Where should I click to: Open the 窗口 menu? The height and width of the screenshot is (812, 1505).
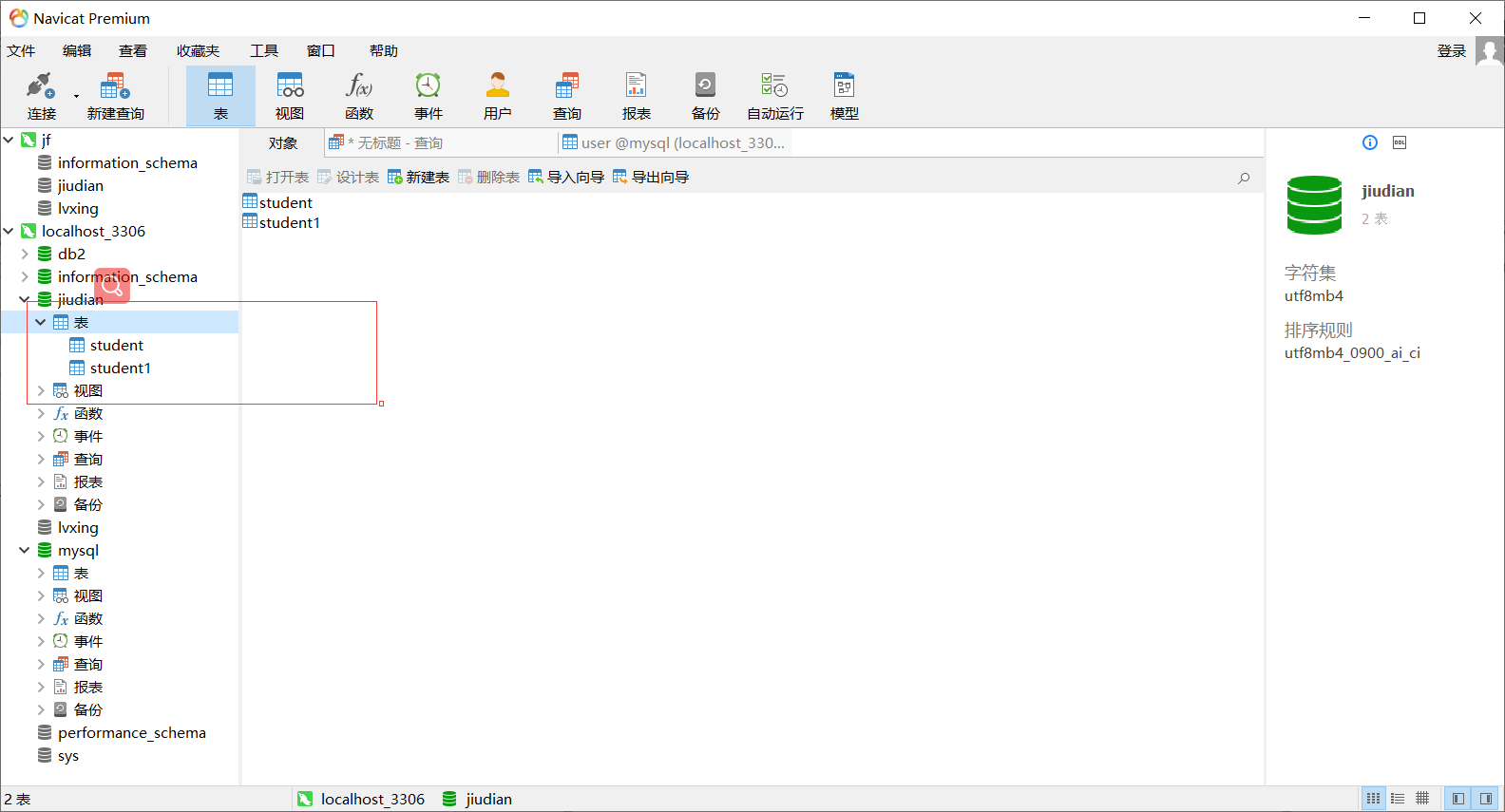pos(321,51)
